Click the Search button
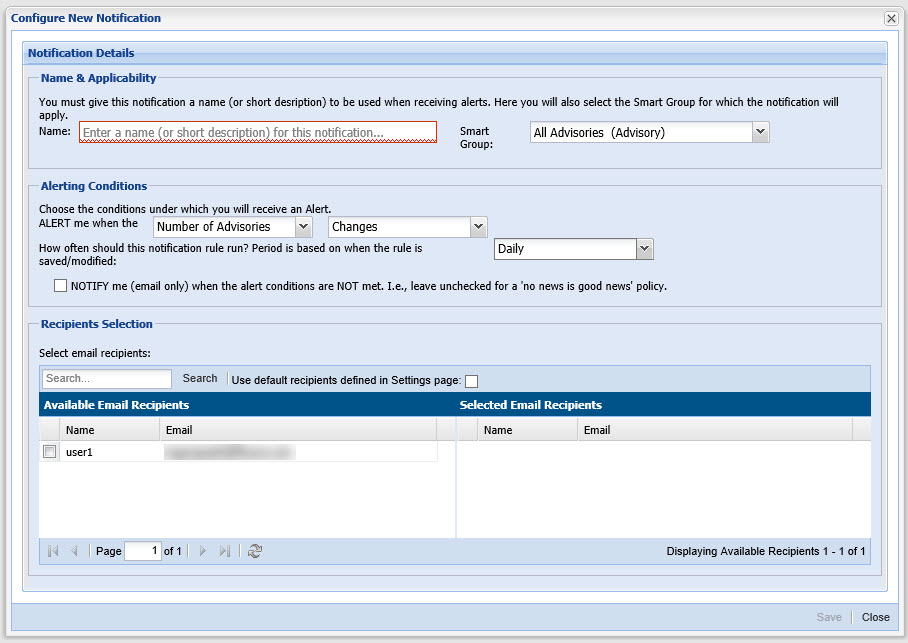Viewport: 908px width, 643px height. [200, 379]
